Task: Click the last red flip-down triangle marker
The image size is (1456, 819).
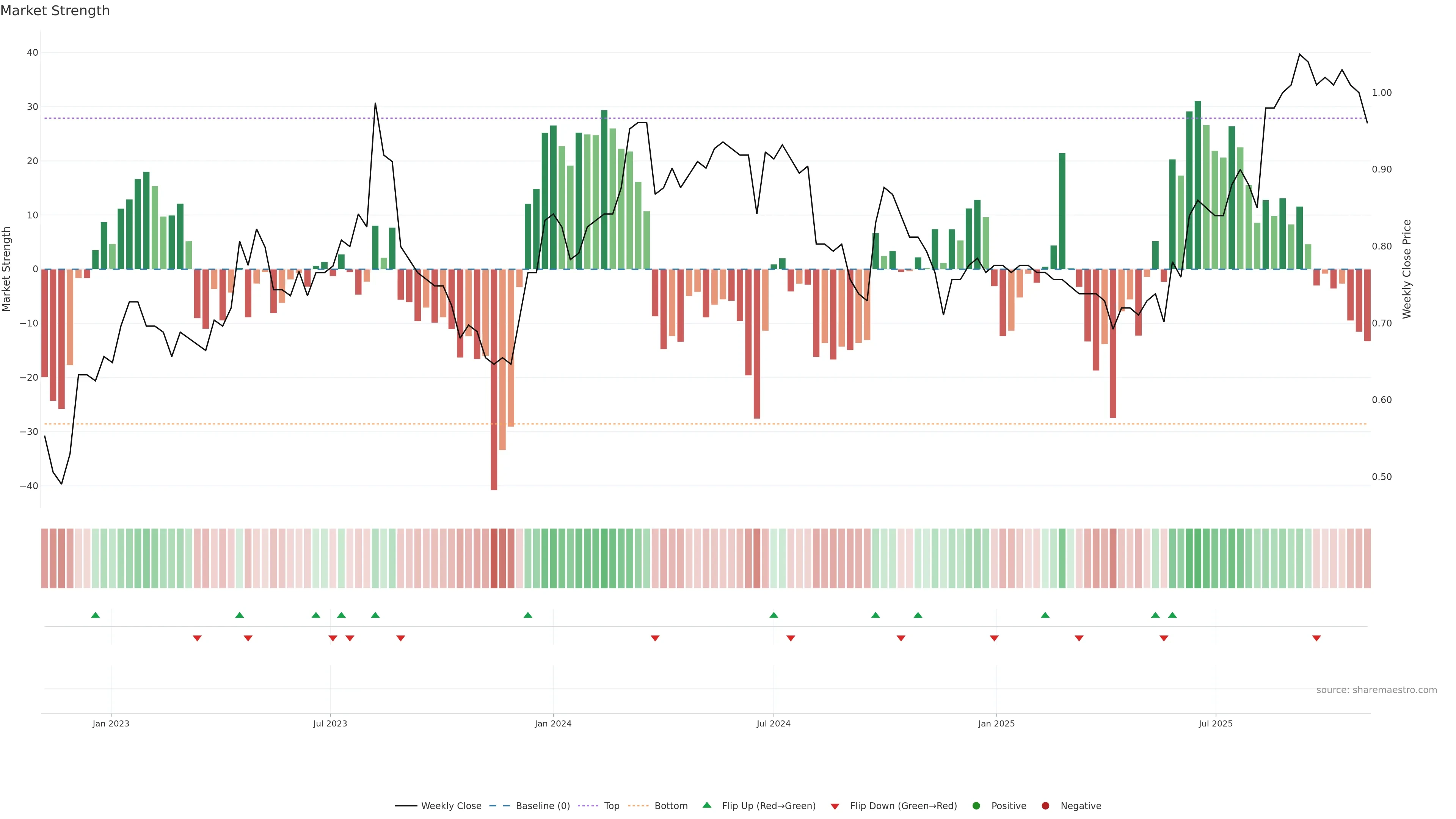Action: (x=1316, y=638)
